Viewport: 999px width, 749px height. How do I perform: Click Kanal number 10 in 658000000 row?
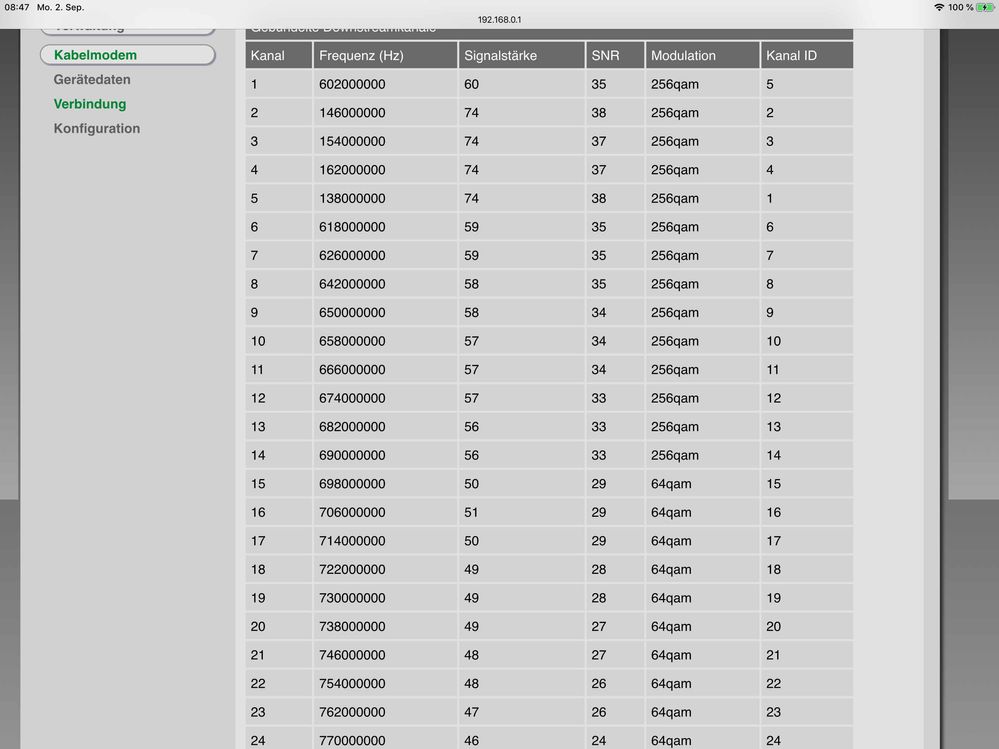click(x=279, y=341)
